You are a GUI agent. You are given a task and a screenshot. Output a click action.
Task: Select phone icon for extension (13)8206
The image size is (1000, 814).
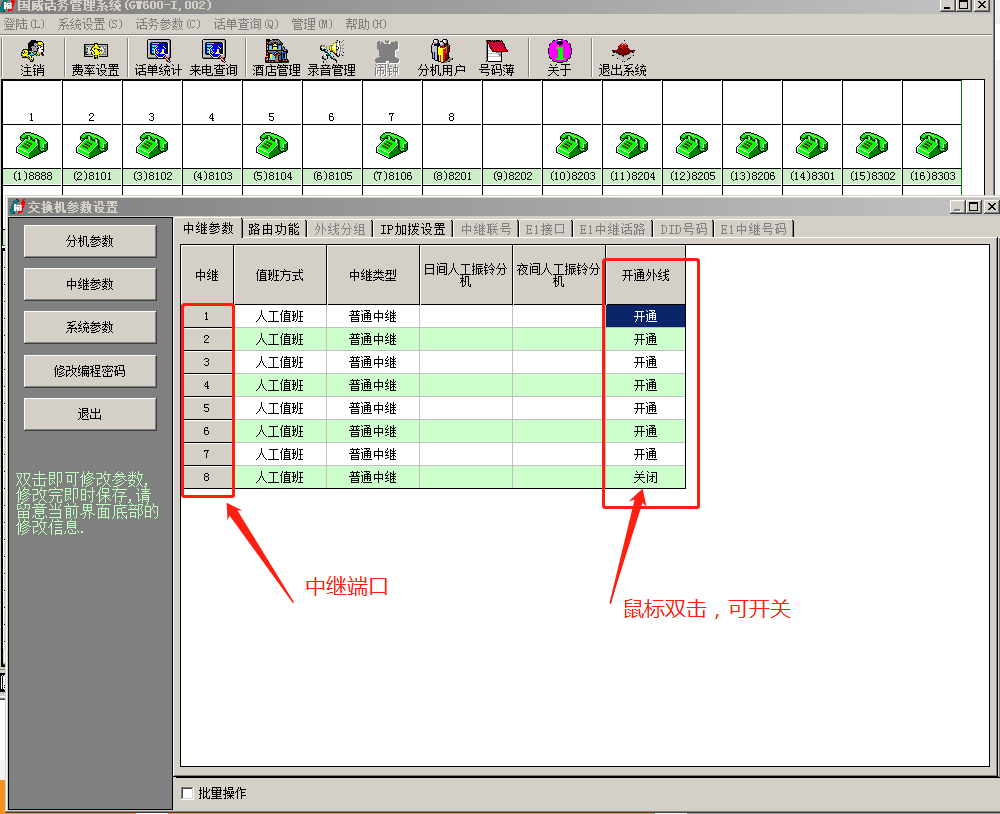(x=752, y=145)
